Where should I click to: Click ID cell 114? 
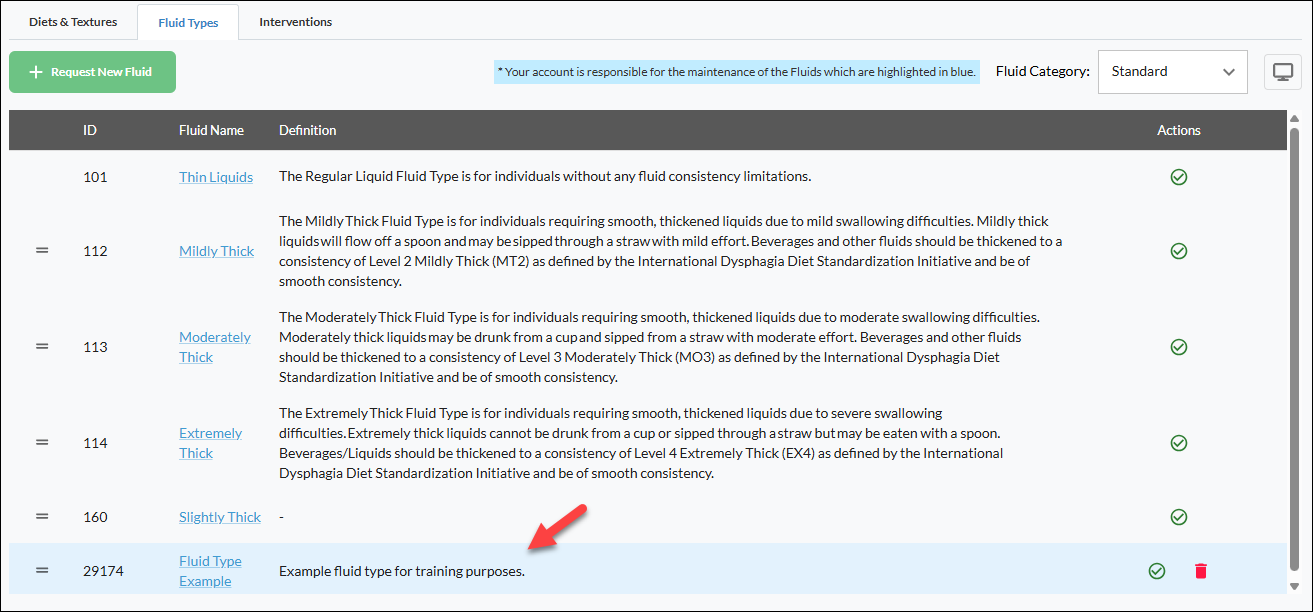(x=95, y=443)
